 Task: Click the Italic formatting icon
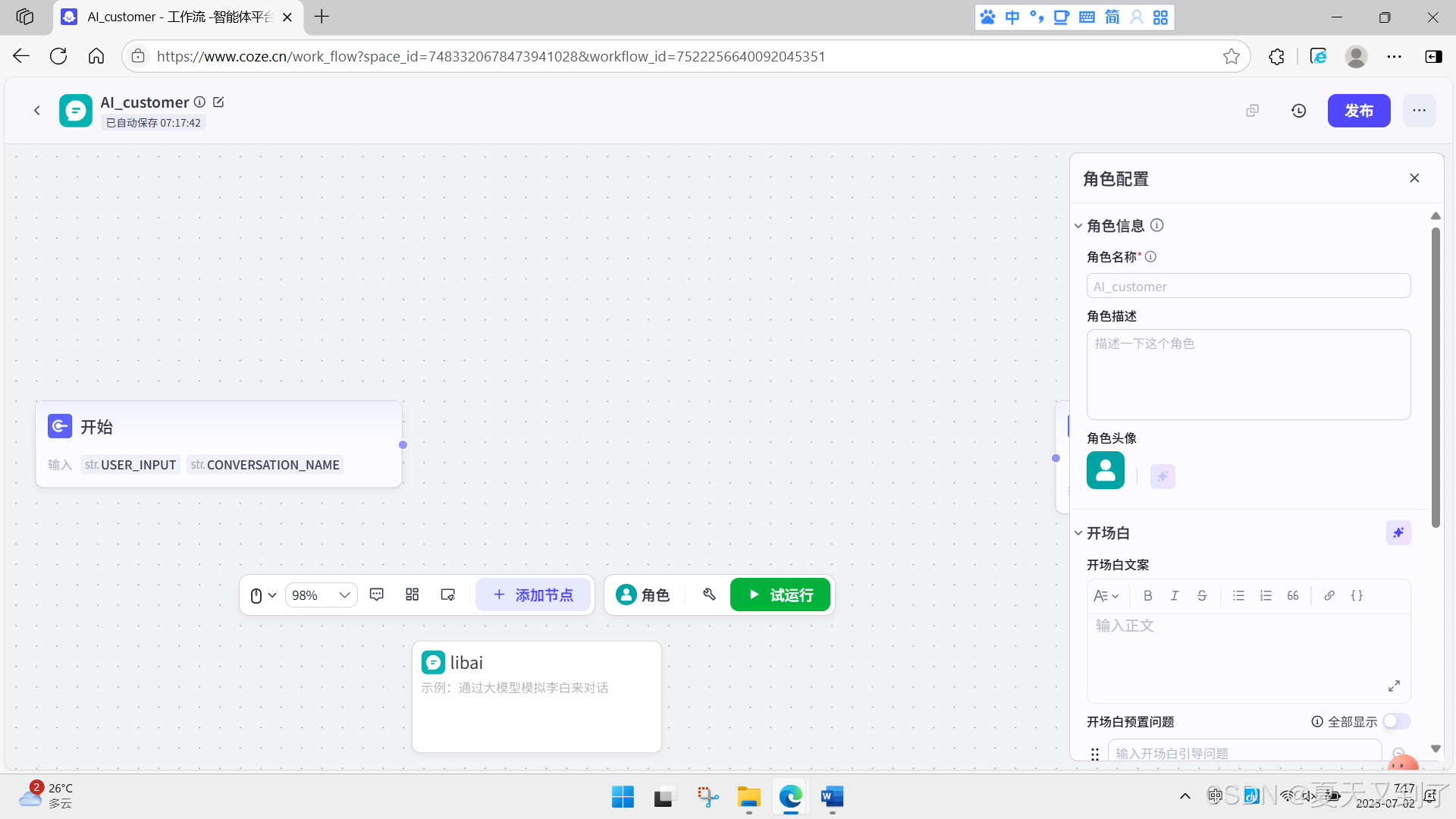pos(1174,596)
